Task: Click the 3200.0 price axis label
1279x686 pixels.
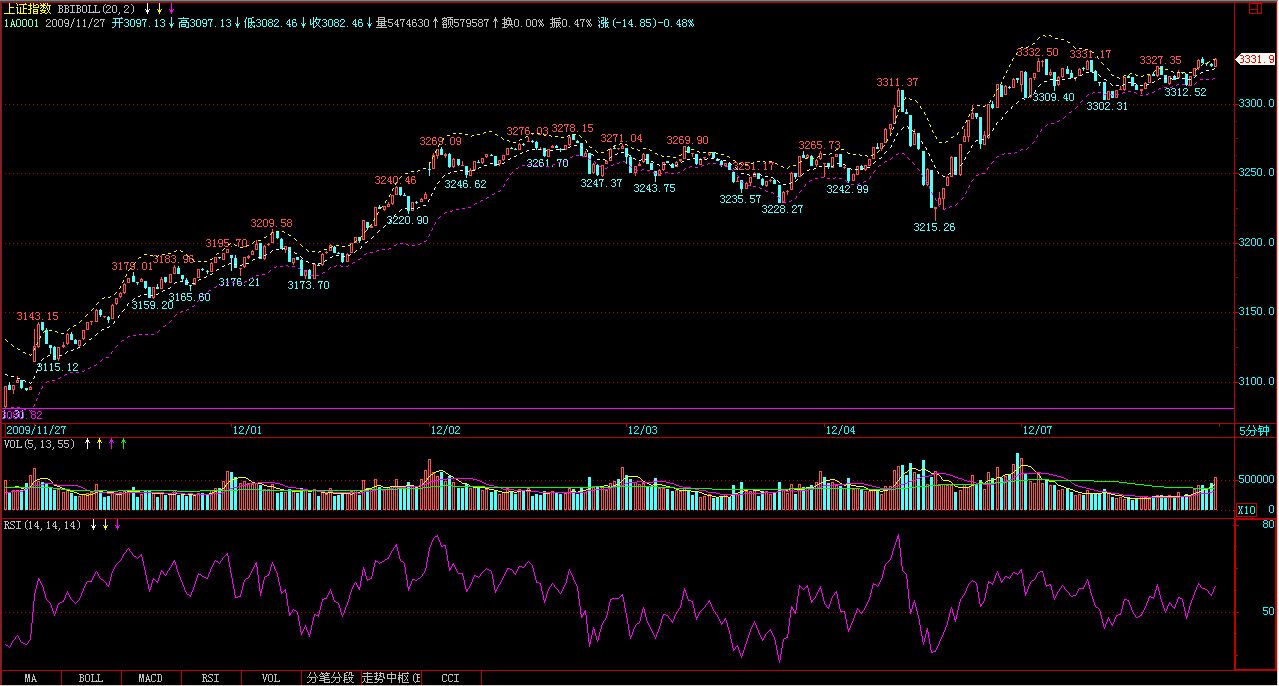Action: pyautogui.click(x=1256, y=242)
